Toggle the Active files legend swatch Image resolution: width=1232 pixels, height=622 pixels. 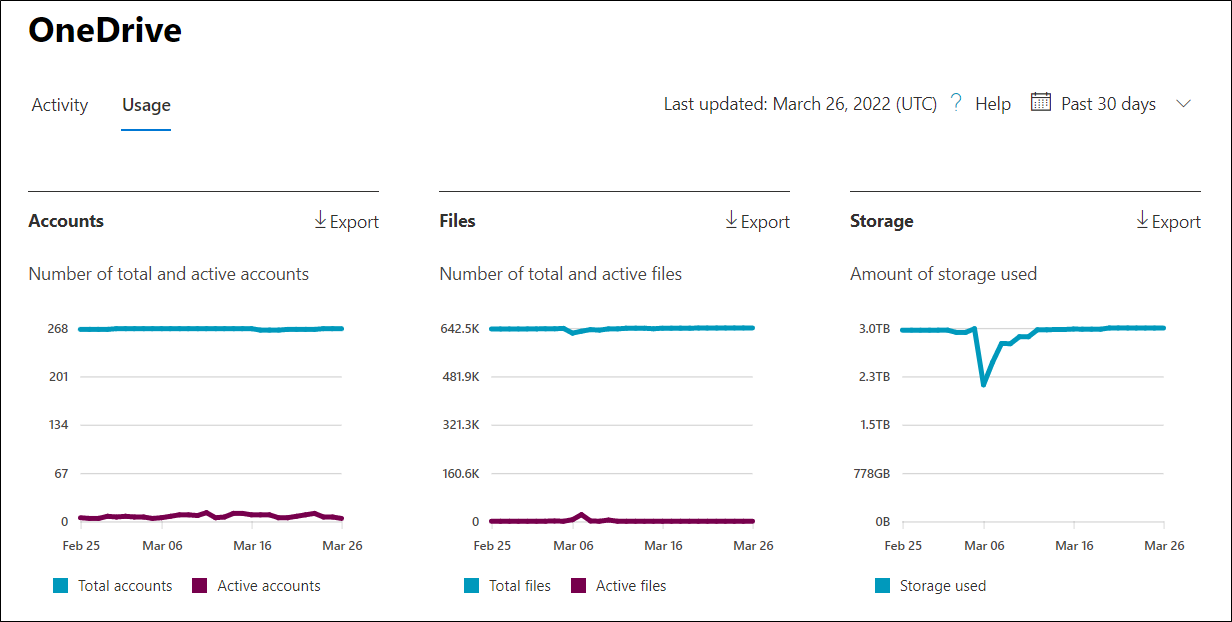[x=578, y=586]
